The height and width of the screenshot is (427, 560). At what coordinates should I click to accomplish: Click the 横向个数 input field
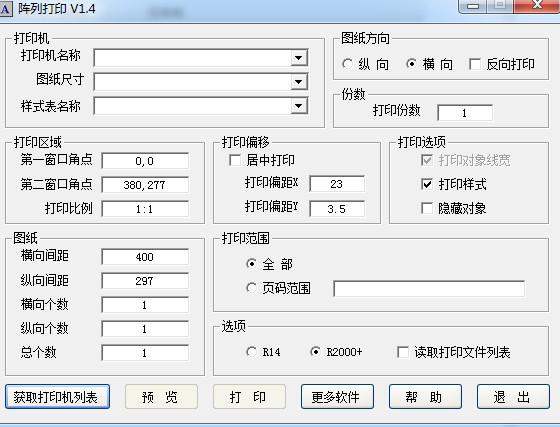(x=145, y=305)
